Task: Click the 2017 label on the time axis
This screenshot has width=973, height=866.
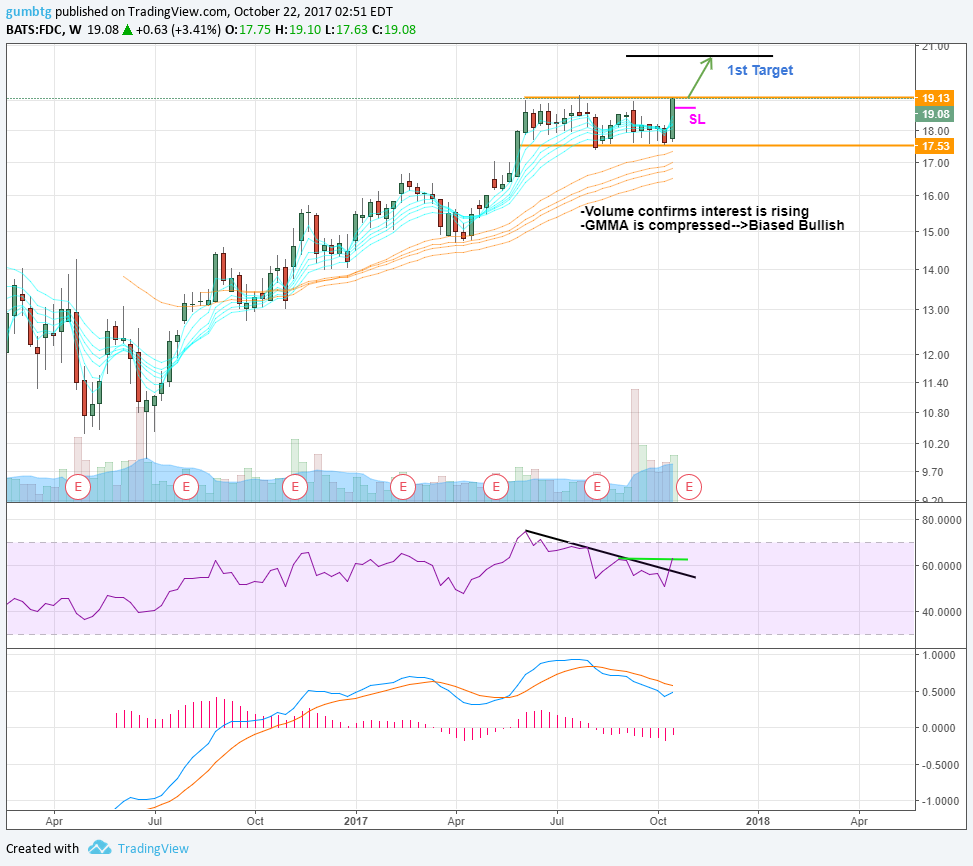Action: (x=356, y=821)
